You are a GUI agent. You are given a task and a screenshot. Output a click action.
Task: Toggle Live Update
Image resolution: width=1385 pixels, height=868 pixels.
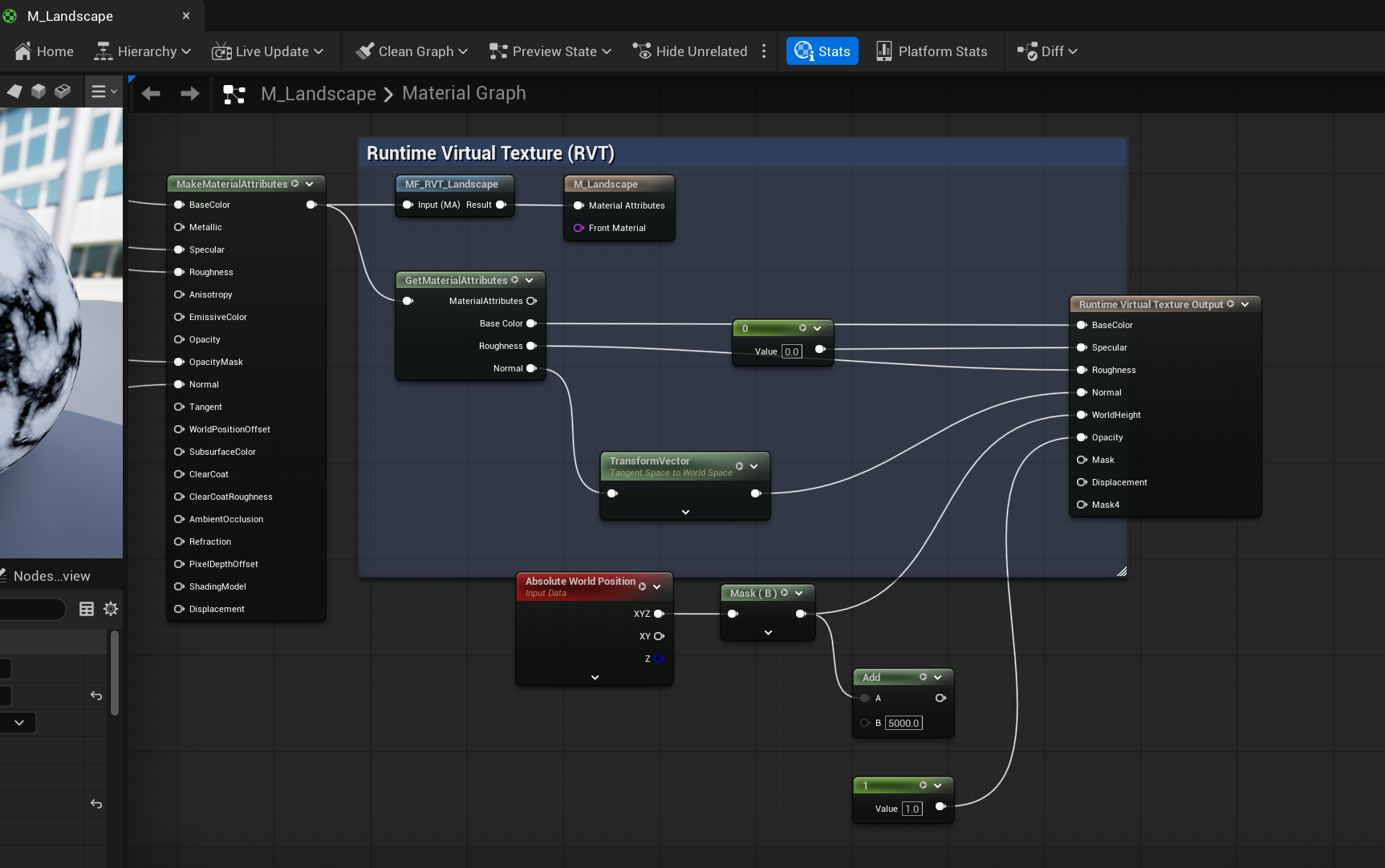pos(270,51)
